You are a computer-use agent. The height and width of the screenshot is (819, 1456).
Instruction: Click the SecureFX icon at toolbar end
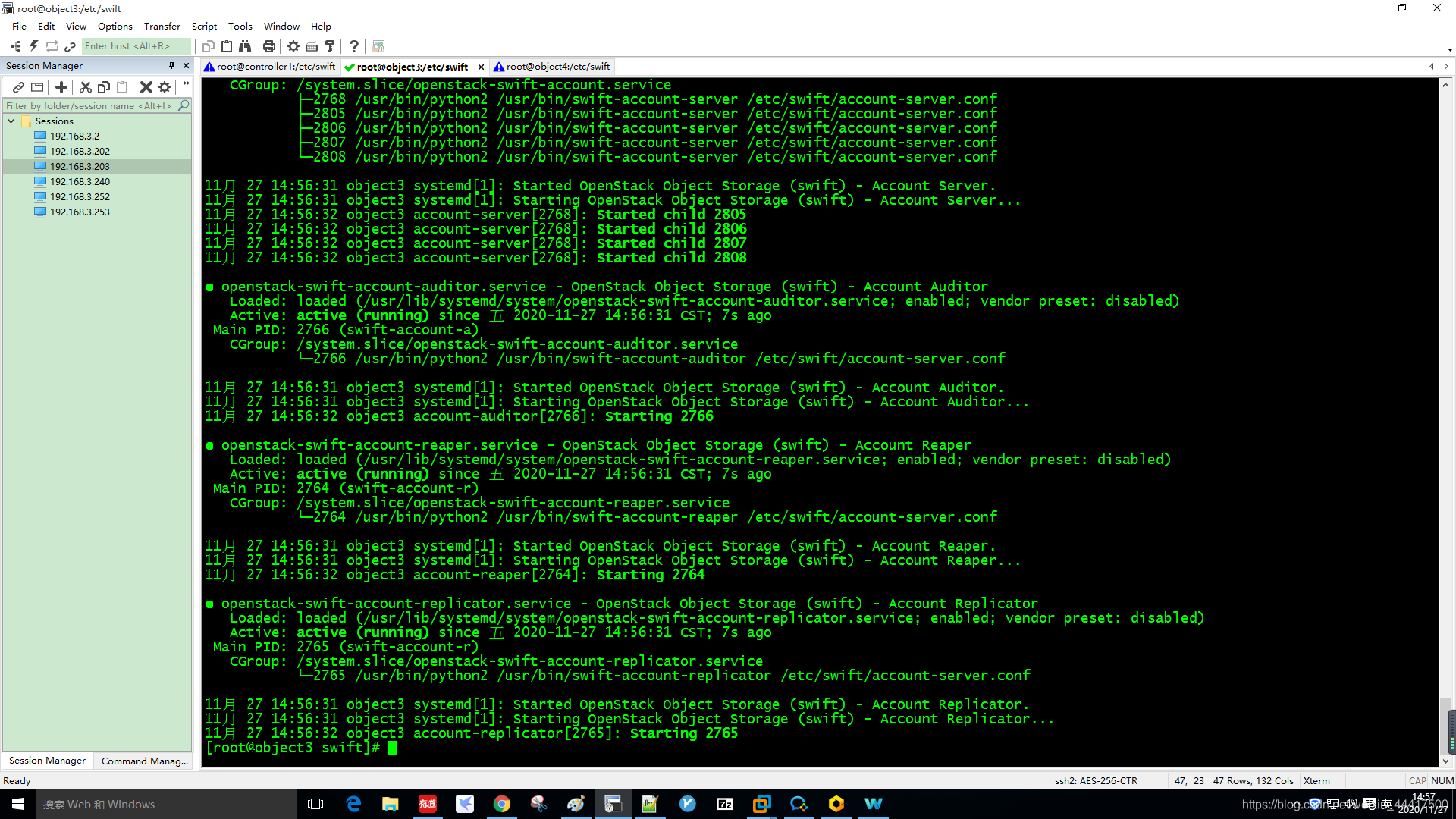click(378, 46)
